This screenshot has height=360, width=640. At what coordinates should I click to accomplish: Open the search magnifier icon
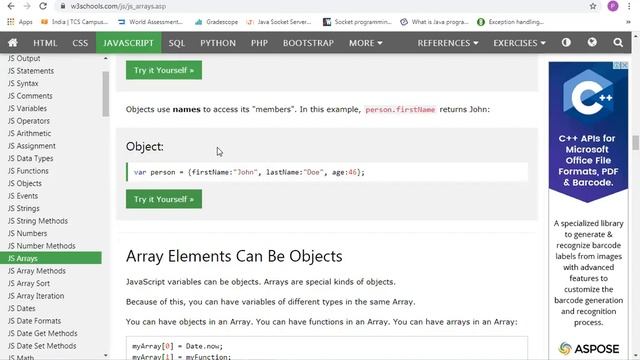click(x=618, y=42)
